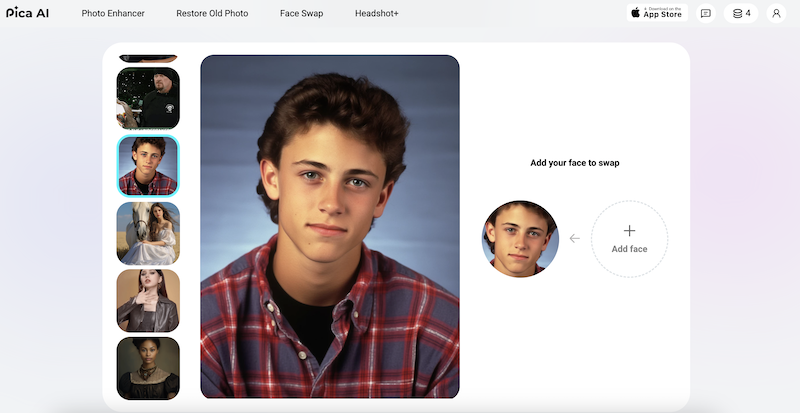Select the partially visible top thumbnail
Viewport: 800px width, 413px height.
(x=148, y=58)
